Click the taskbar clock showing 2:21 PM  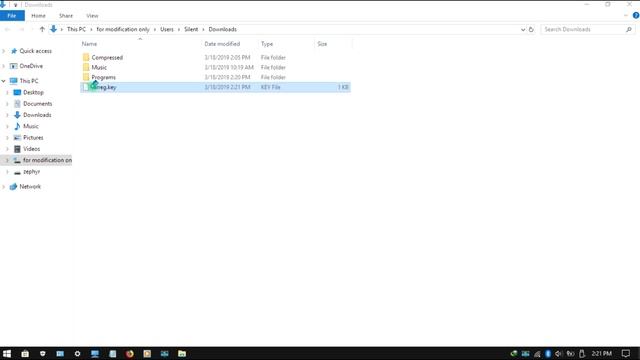602,353
